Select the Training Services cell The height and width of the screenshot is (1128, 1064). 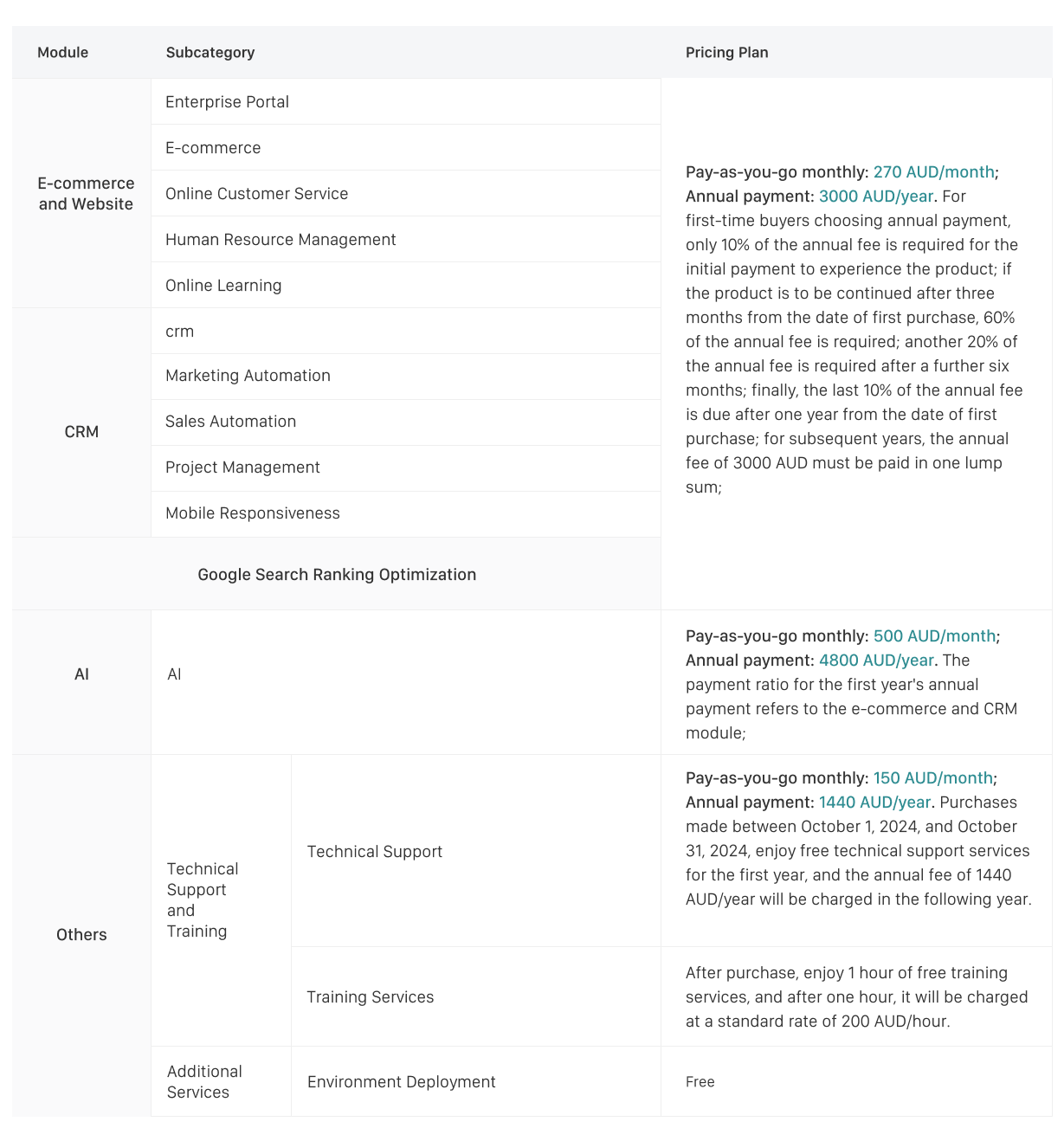click(x=371, y=997)
